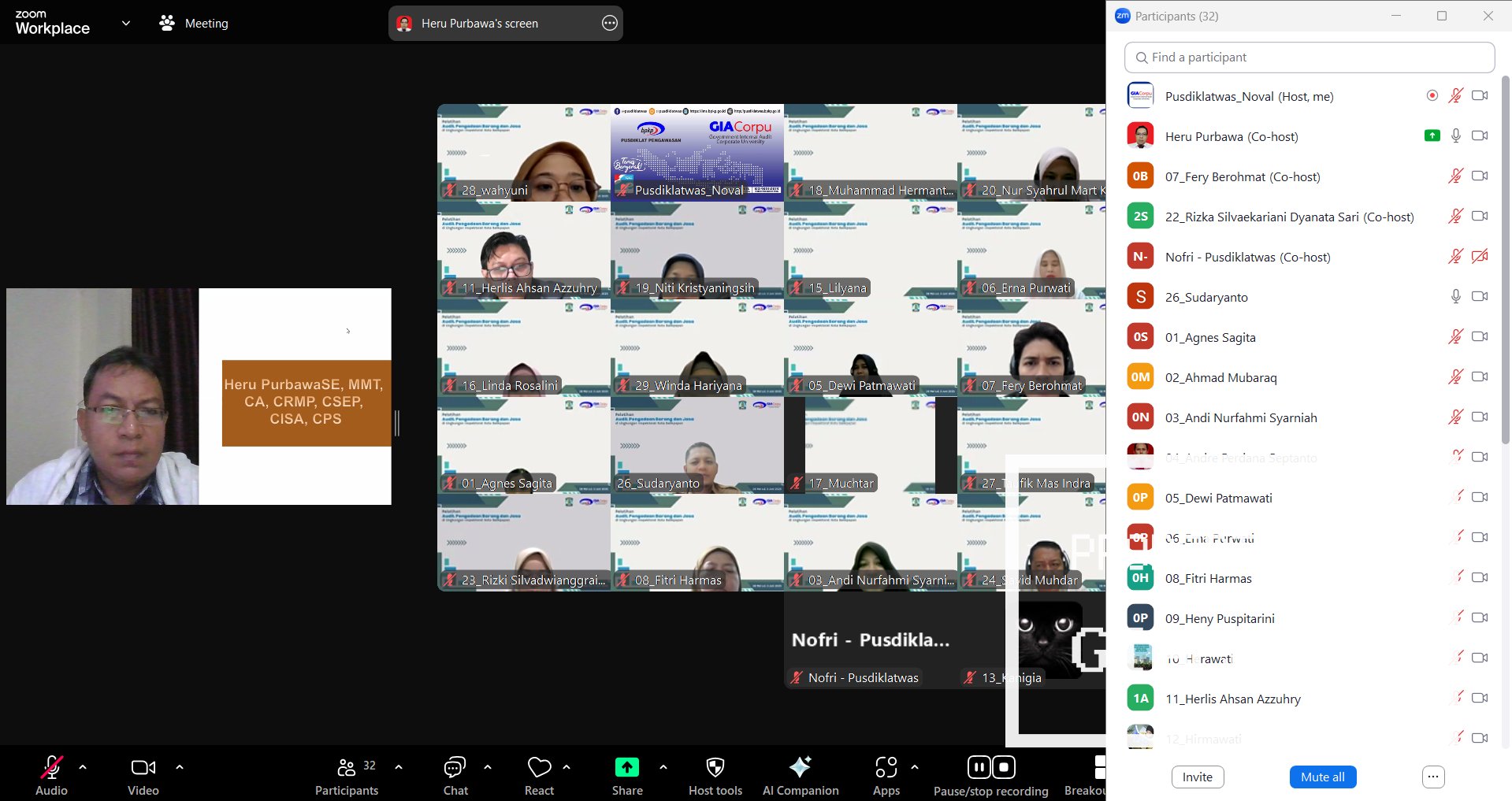Open the Participants list icon
1512x801 pixels.
pos(346,768)
